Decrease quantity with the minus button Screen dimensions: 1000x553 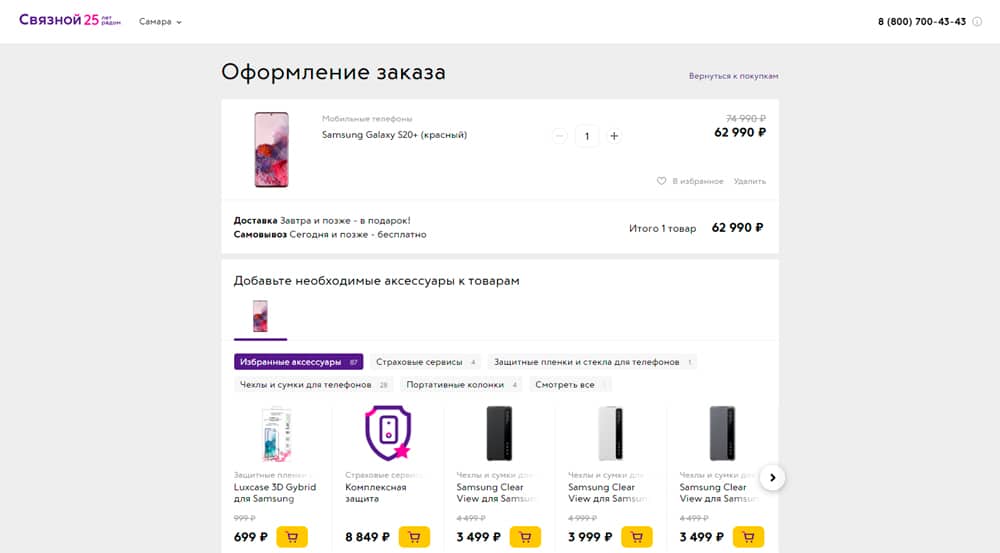click(x=559, y=136)
